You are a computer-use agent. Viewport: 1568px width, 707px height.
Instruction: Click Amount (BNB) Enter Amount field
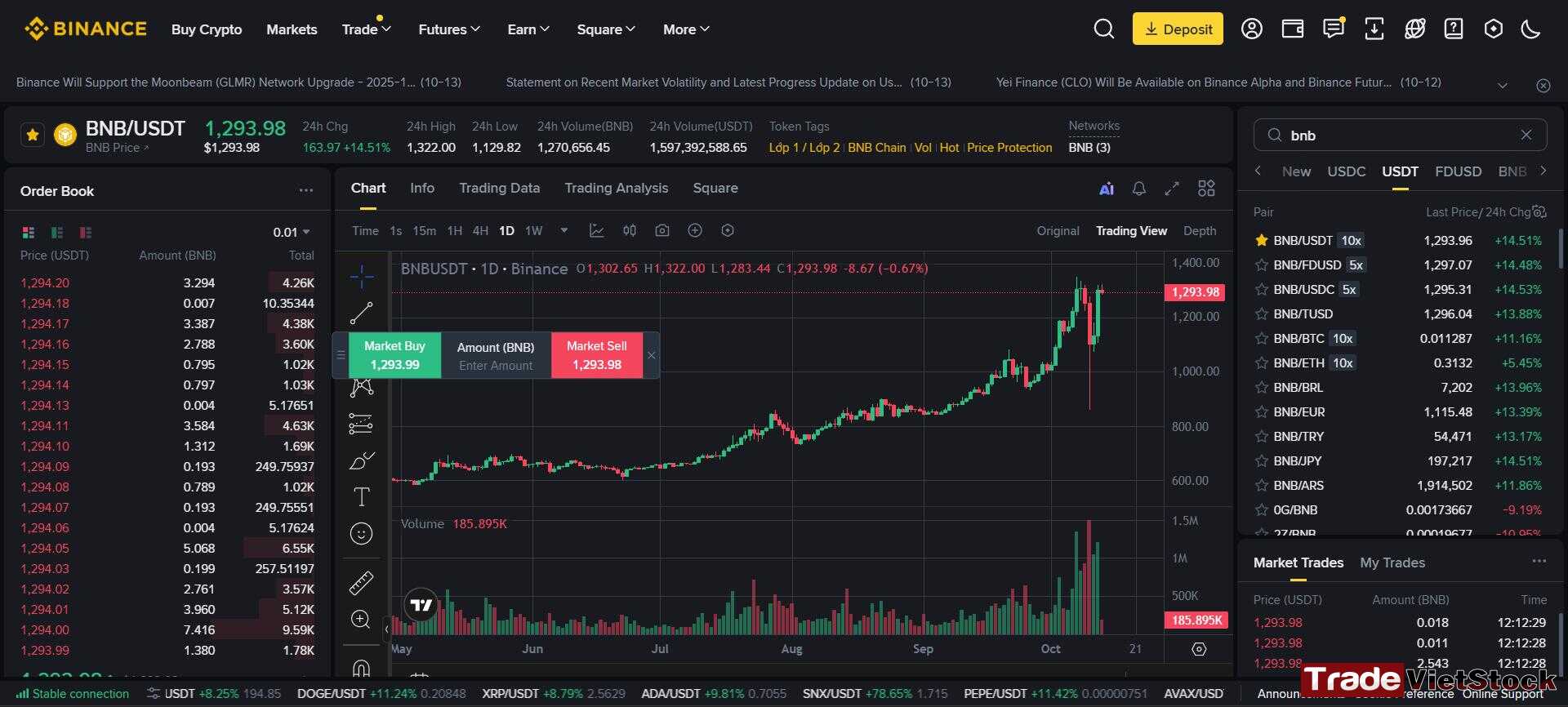496,355
